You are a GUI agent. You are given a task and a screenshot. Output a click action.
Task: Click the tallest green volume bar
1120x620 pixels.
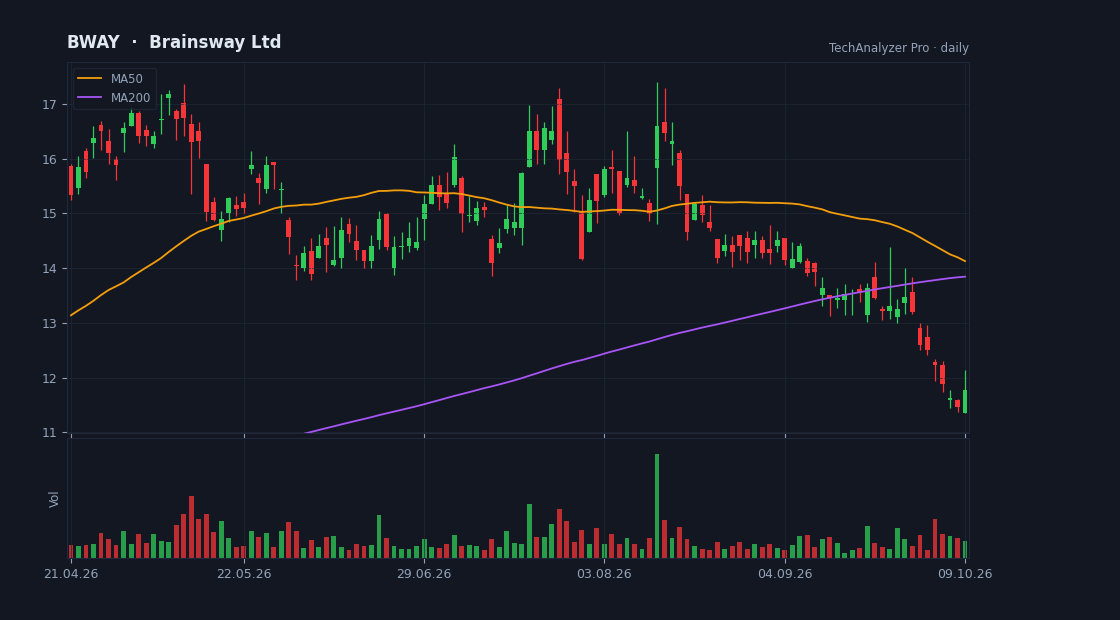point(657,506)
